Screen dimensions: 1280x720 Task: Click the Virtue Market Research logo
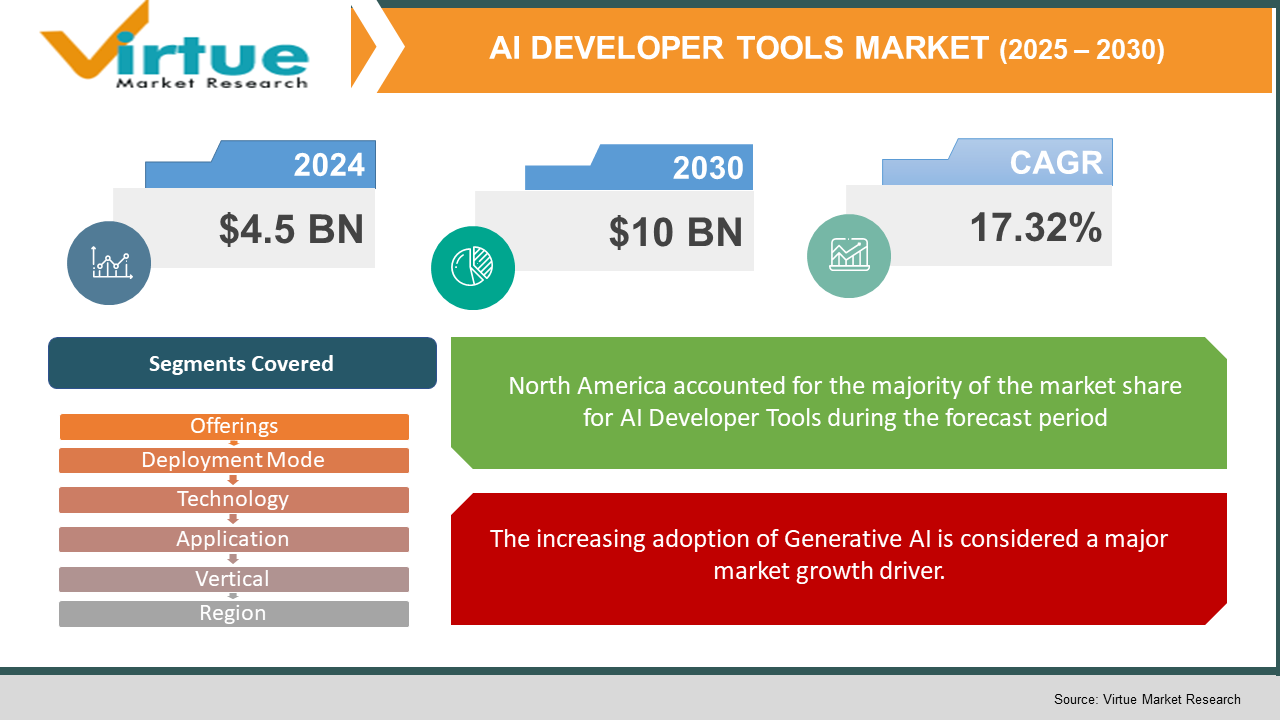pos(174,46)
